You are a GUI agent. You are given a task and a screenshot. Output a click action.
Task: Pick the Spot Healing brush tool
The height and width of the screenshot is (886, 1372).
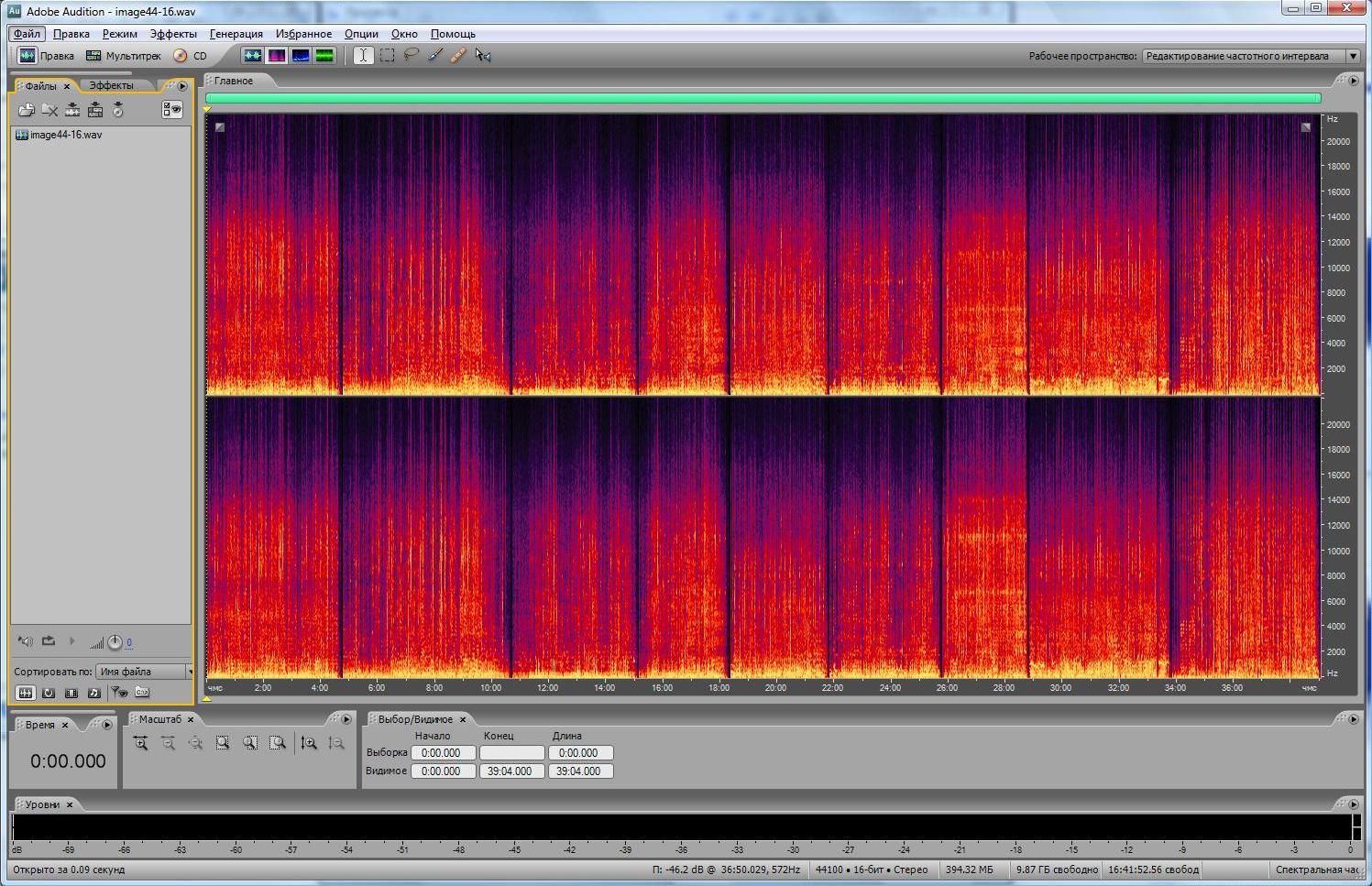(459, 55)
